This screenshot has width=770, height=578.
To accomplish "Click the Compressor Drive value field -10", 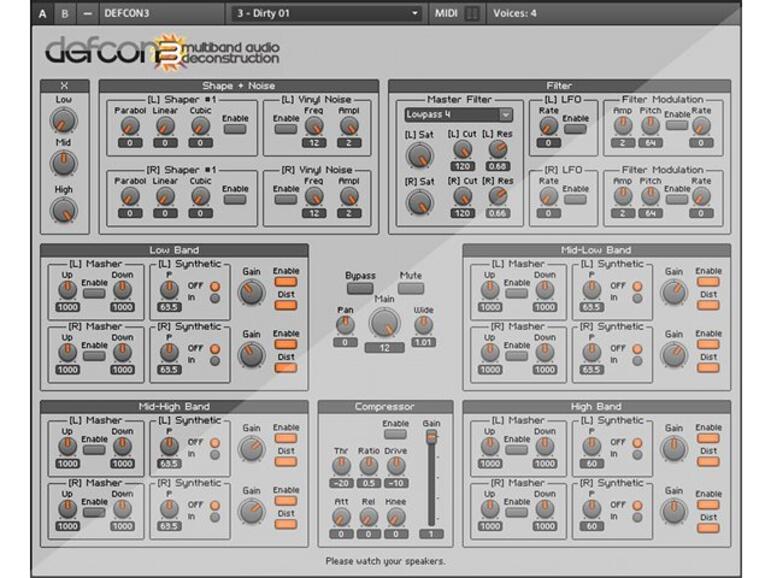I will click(x=396, y=483).
